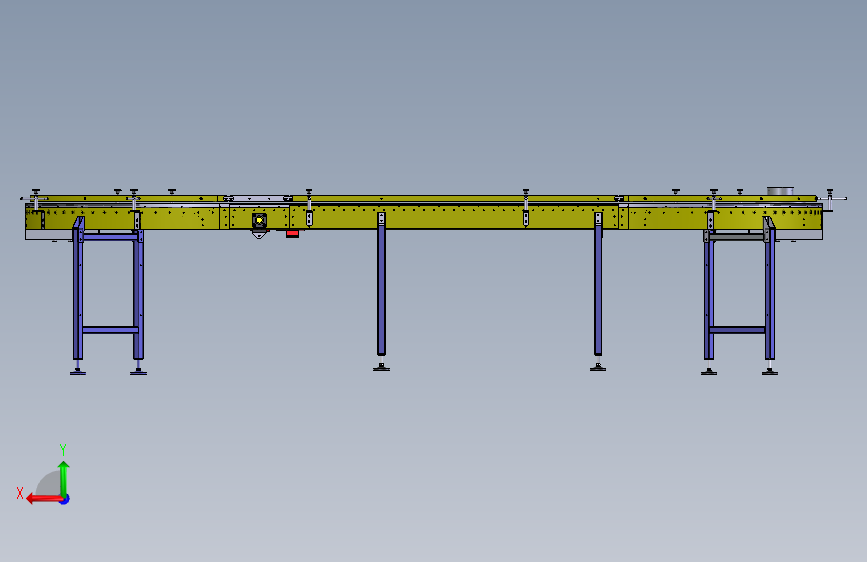Select the long yellow side panel in the middle
867x562 pixels.
tap(453, 217)
